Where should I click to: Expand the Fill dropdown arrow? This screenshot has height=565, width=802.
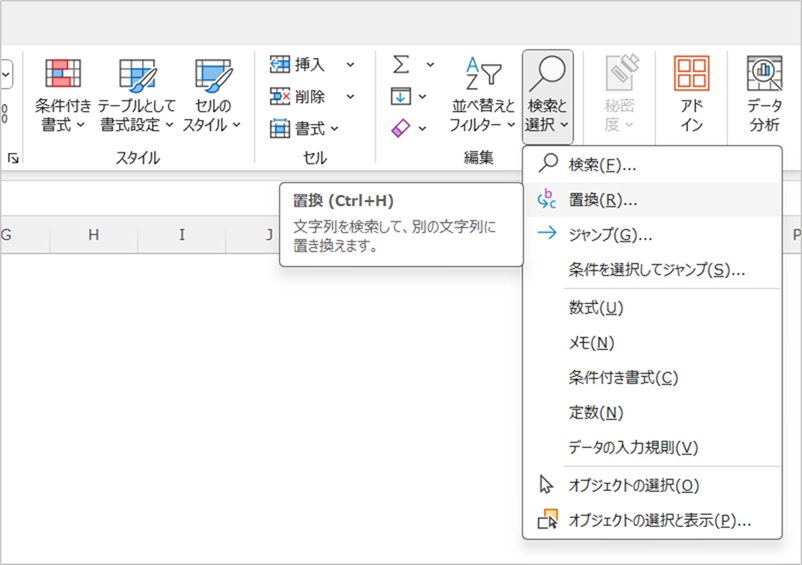(422, 96)
